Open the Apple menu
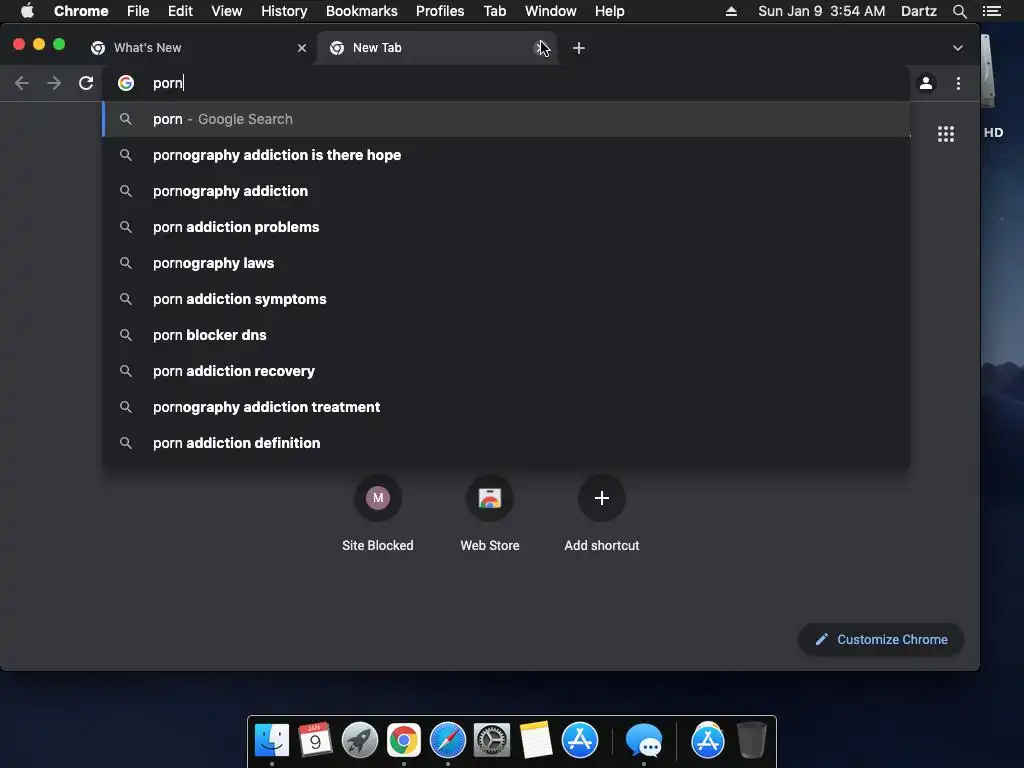 [x=27, y=11]
